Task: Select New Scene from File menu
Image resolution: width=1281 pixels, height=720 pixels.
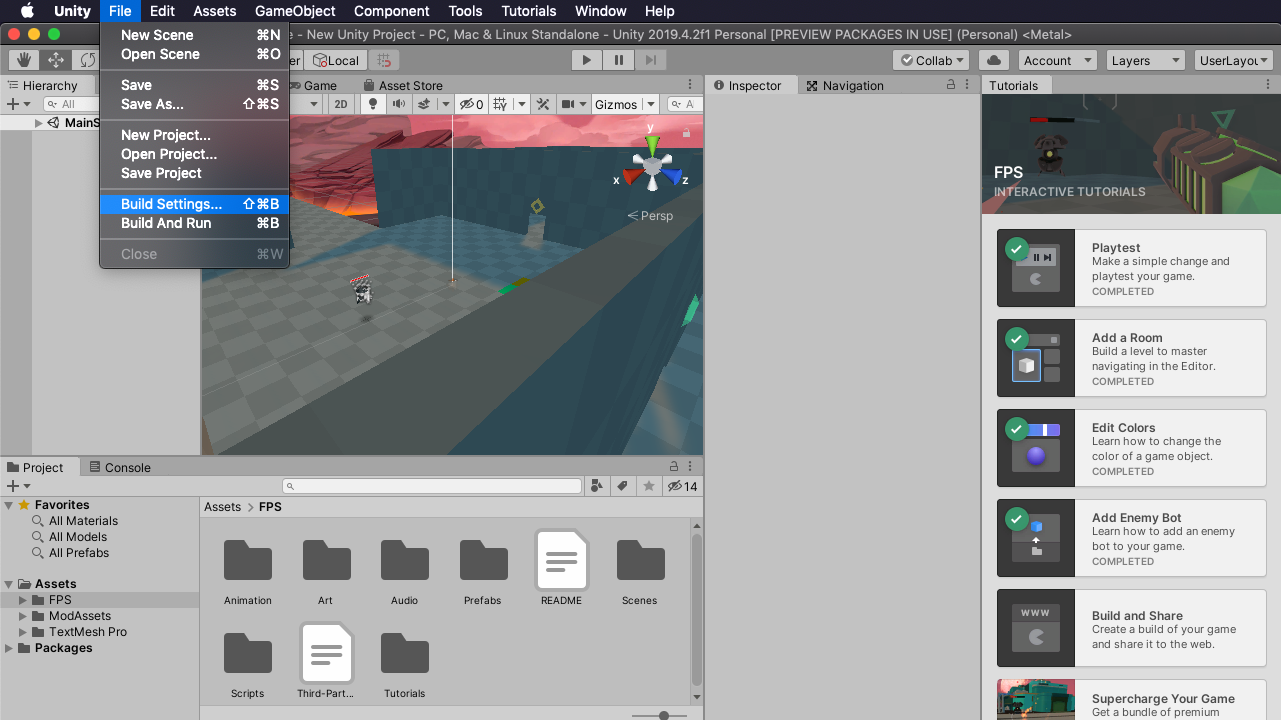Action: point(194,35)
